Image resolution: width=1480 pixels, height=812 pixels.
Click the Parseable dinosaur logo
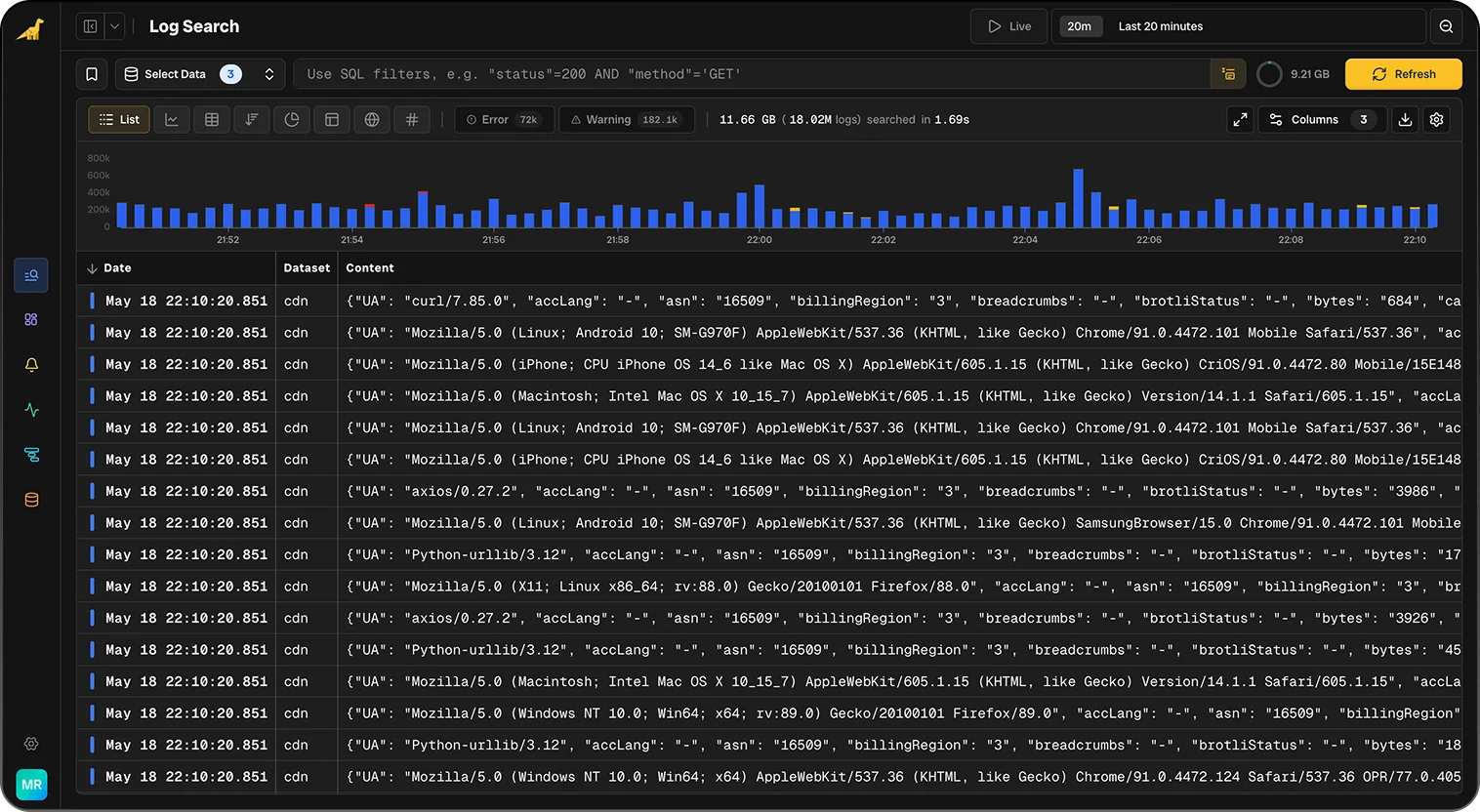coord(30,29)
